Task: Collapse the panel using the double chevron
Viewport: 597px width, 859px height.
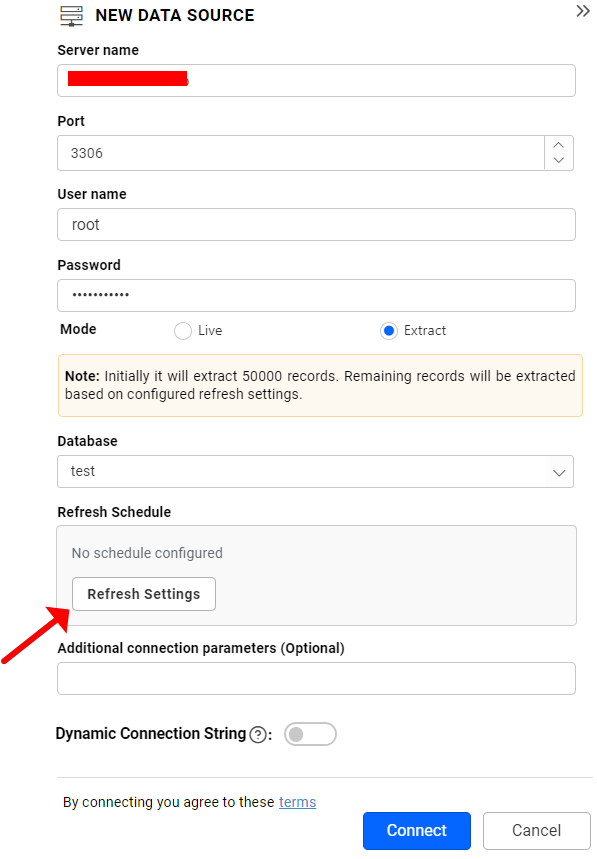Action: (583, 12)
